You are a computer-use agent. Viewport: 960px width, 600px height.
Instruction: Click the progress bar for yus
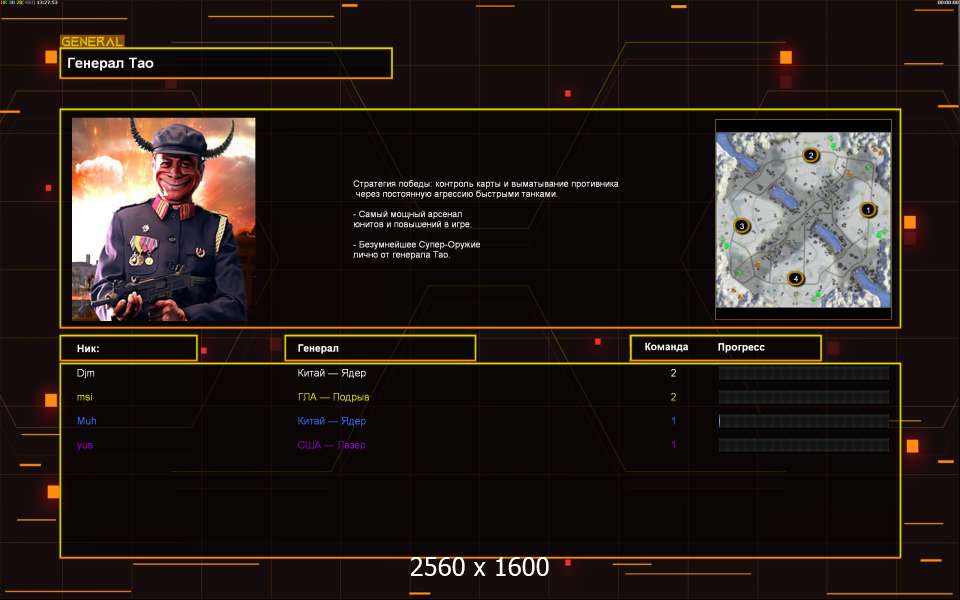(804, 445)
